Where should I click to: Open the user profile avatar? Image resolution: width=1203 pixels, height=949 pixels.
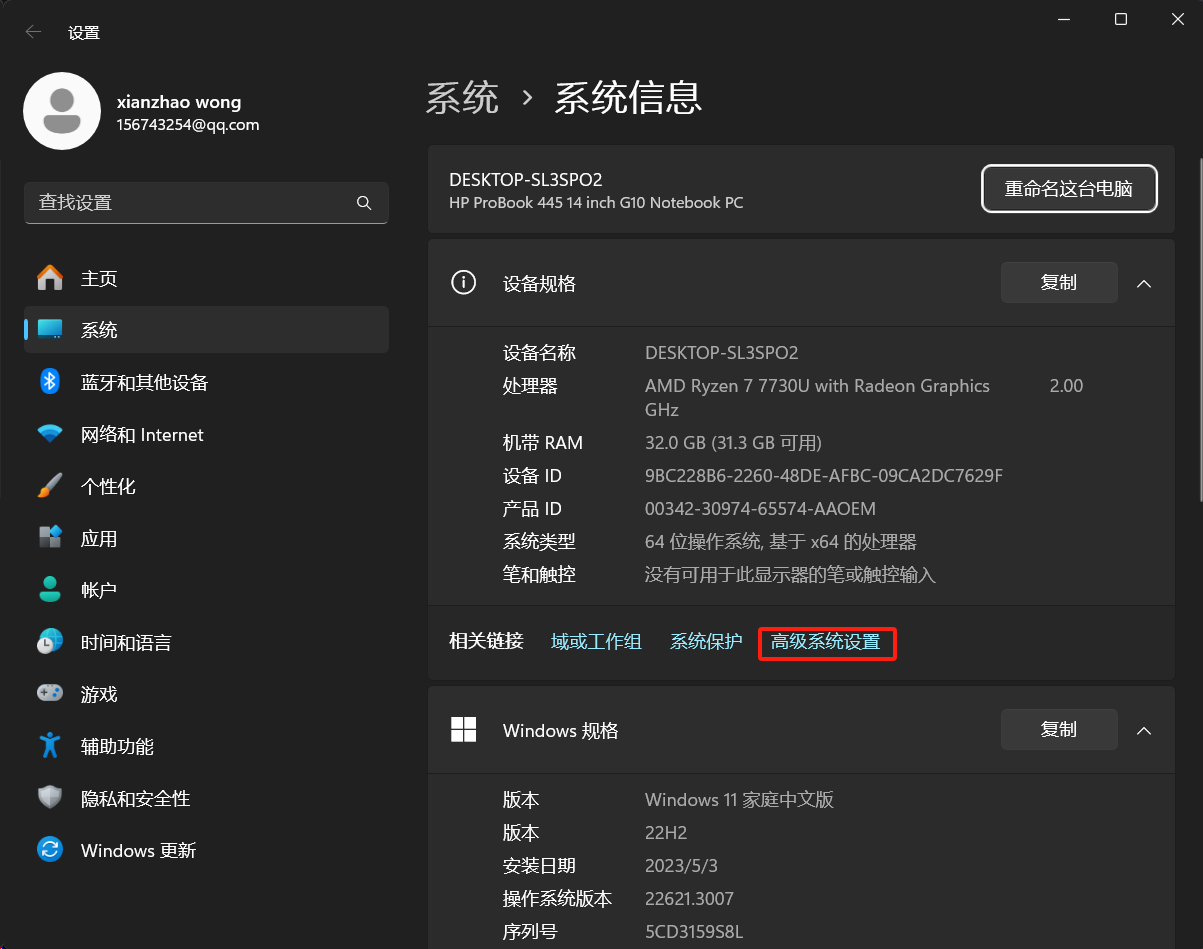[62, 111]
